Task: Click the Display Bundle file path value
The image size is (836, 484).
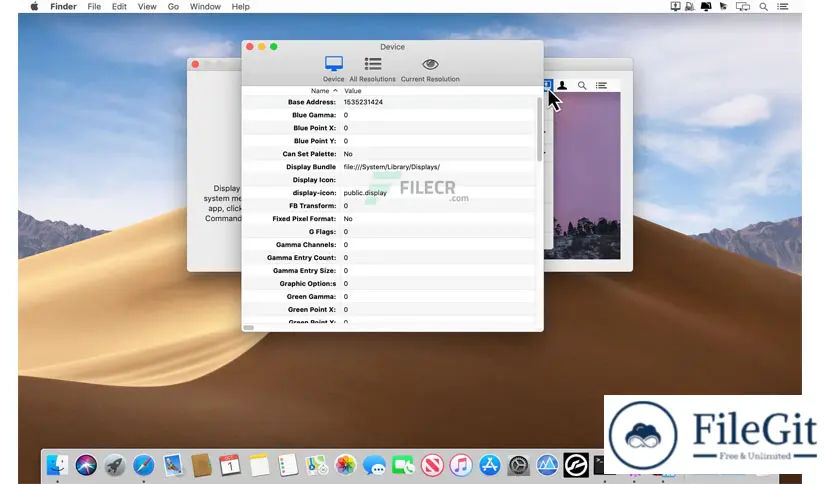Action: [392, 167]
